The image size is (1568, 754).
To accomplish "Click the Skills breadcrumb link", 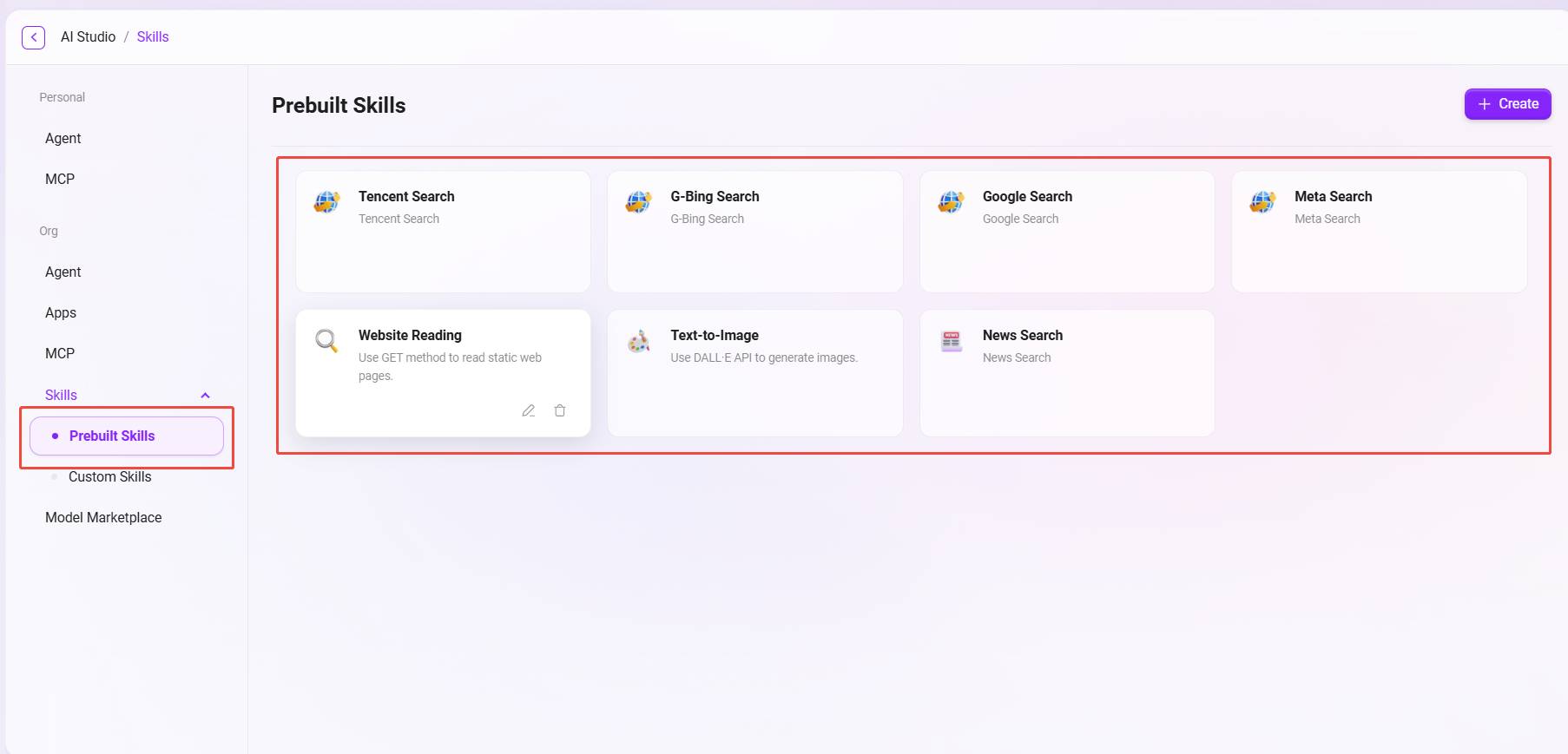I will (x=153, y=37).
